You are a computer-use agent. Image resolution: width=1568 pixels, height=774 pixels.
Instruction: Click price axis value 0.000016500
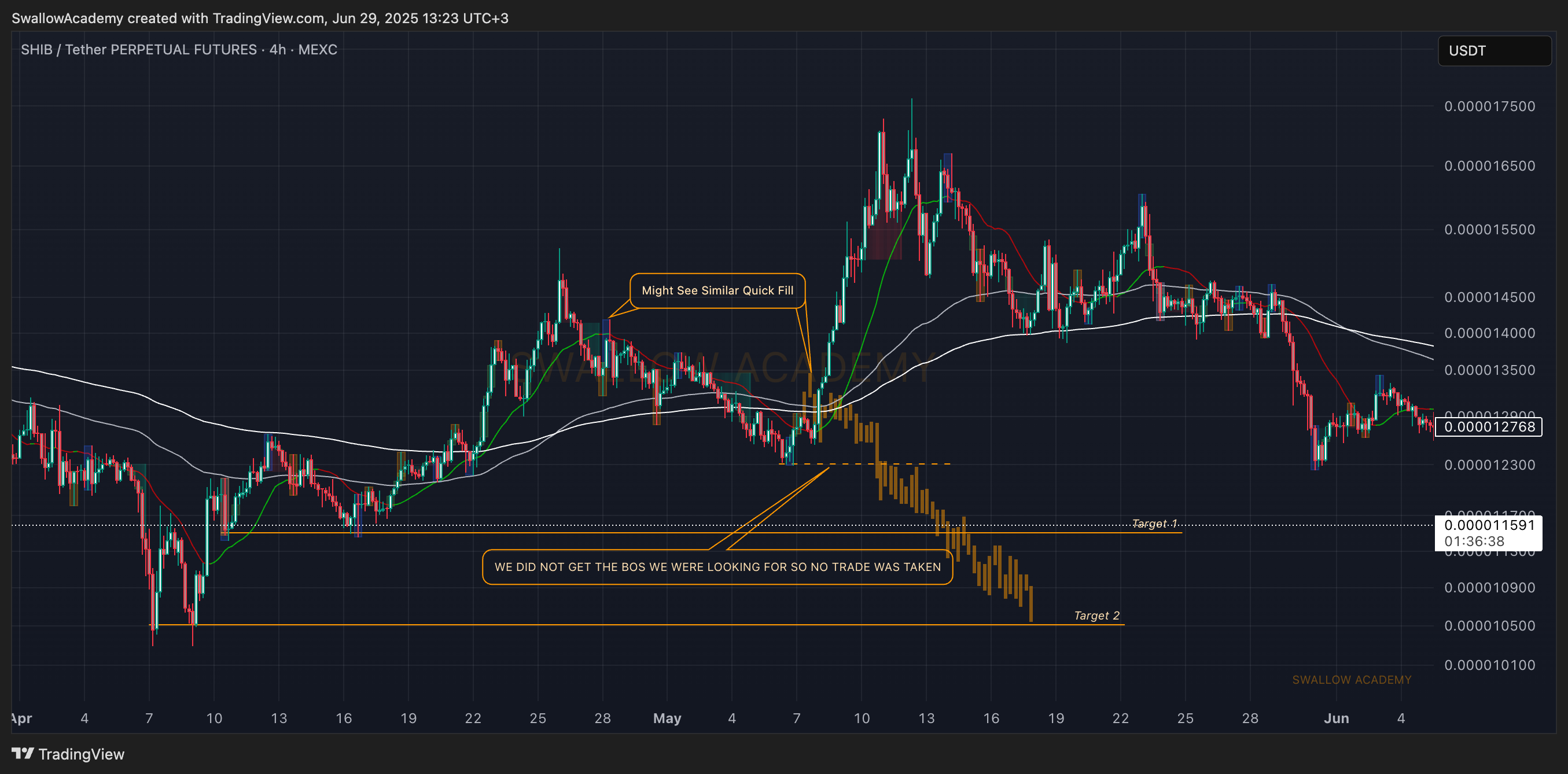pos(1489,165)
